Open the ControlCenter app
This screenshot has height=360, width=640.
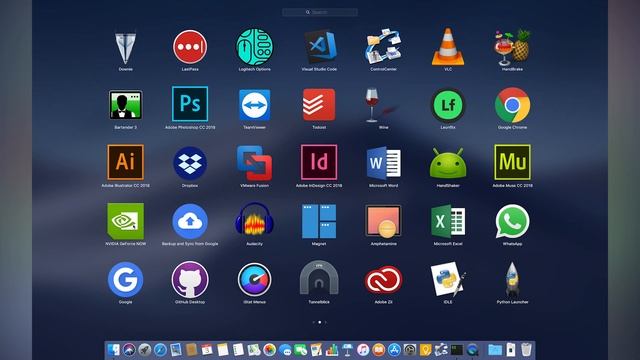tap(383, 47)
